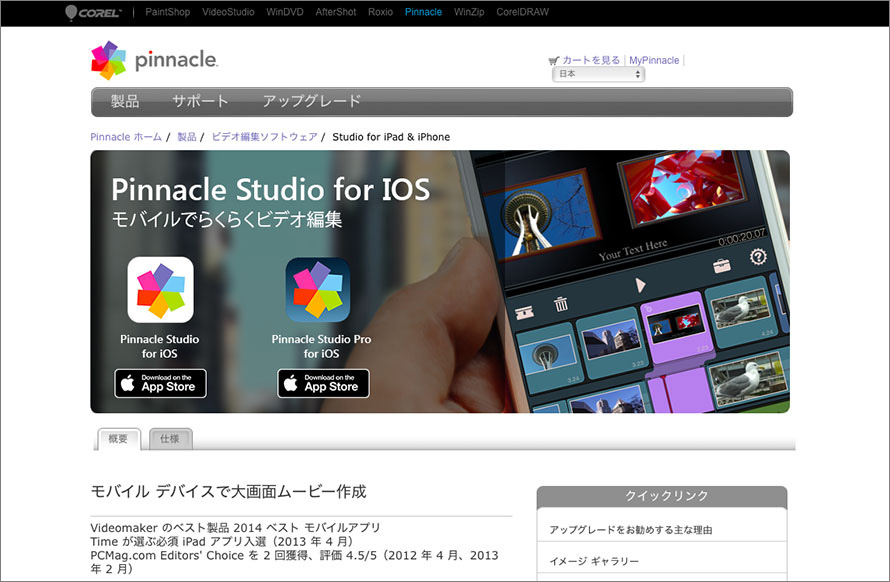Click the help question mark on phone screen
Image resolution: width=890 pixels, height=582 pixels.
click(x=758, y=257)
